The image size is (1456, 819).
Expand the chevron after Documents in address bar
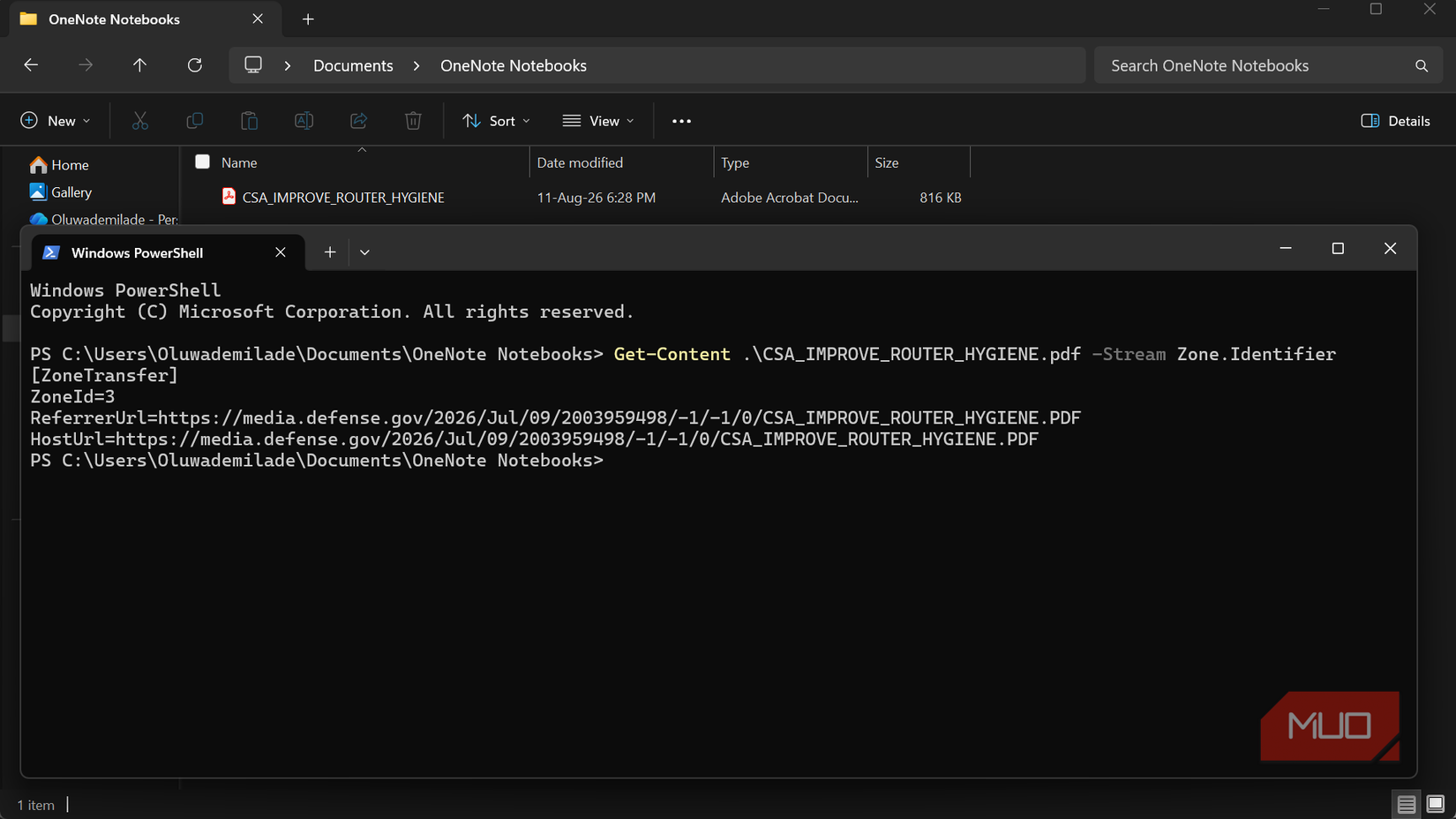click(x=417, y=66)
